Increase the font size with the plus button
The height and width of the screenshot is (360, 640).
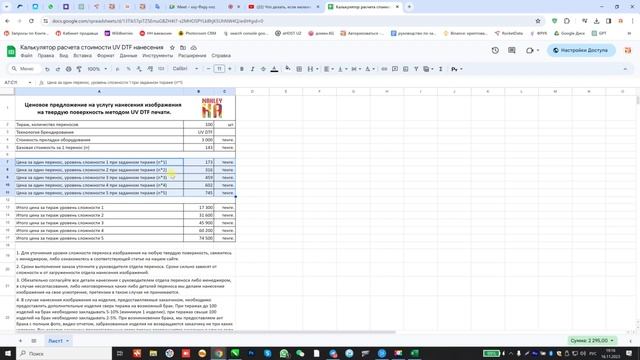(230, 69)
